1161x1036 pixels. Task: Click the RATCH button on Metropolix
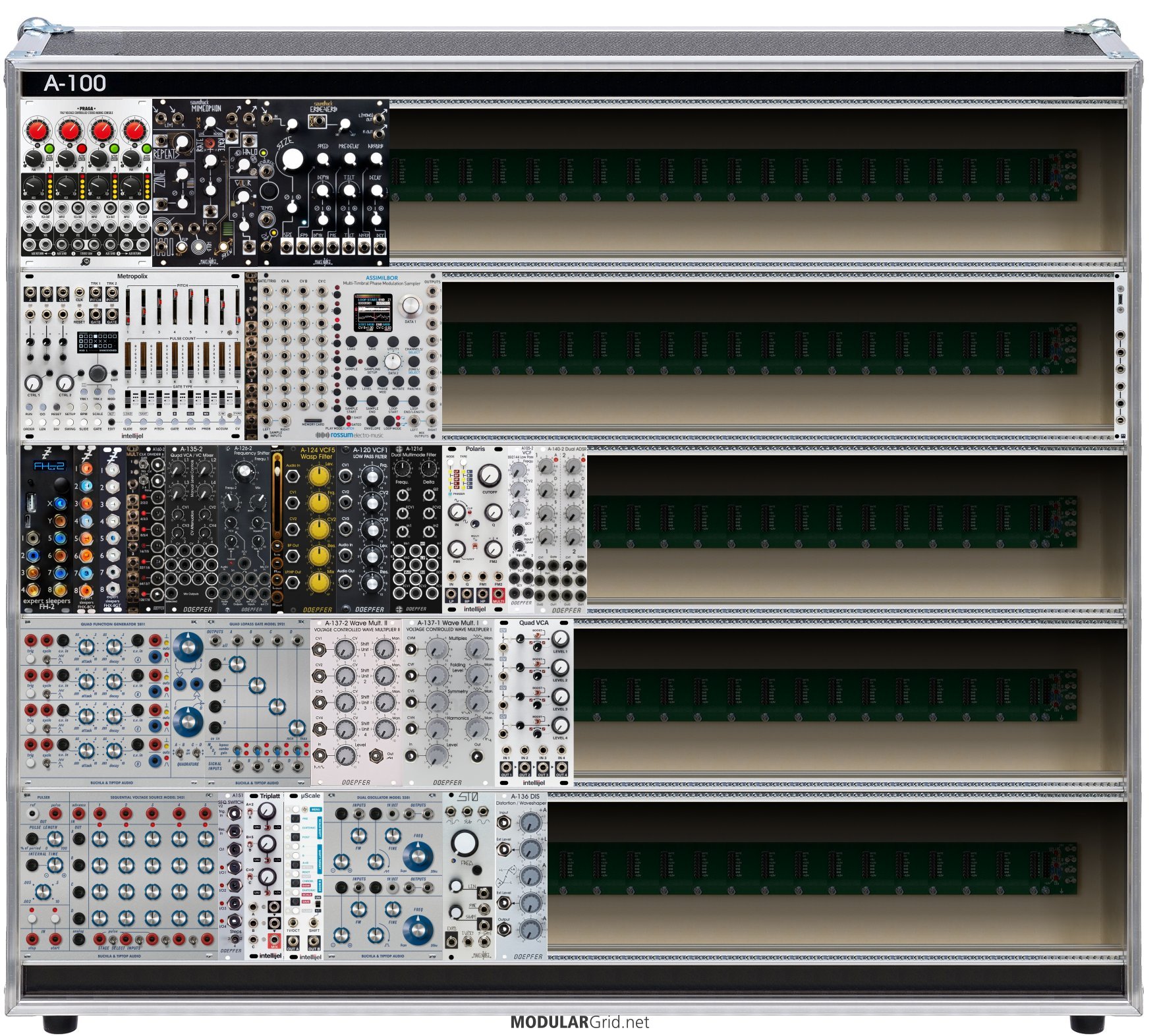(x=190, y=422)
